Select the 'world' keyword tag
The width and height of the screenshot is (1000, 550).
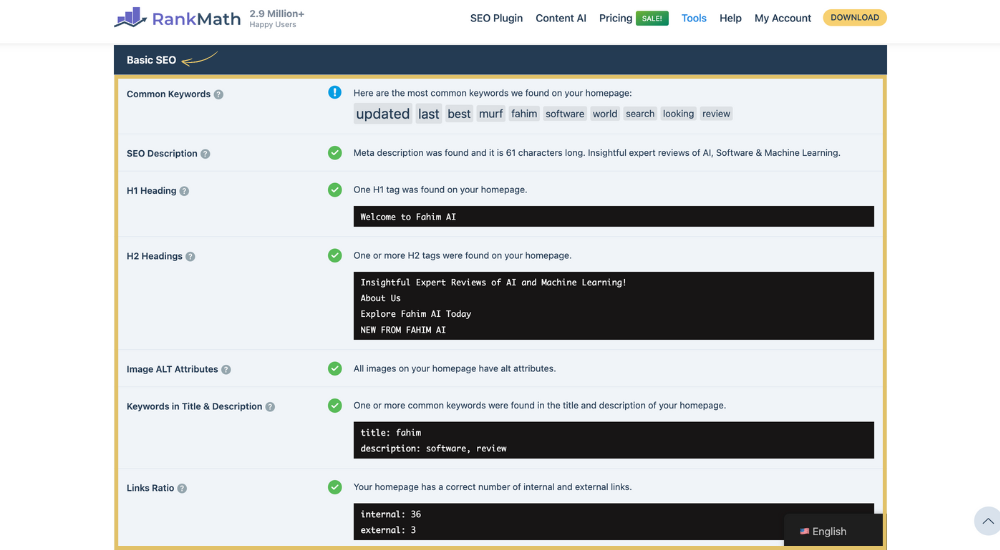tap(605, 114)
